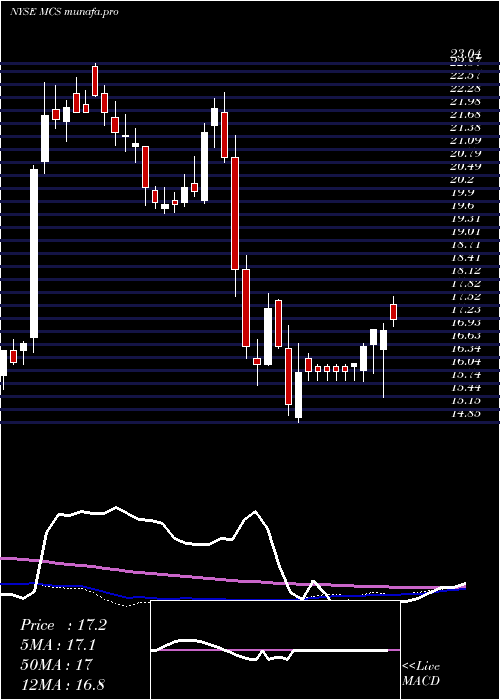
Task: Click the 'Price : 17.2' readout
Action: (x=63, y=625)
